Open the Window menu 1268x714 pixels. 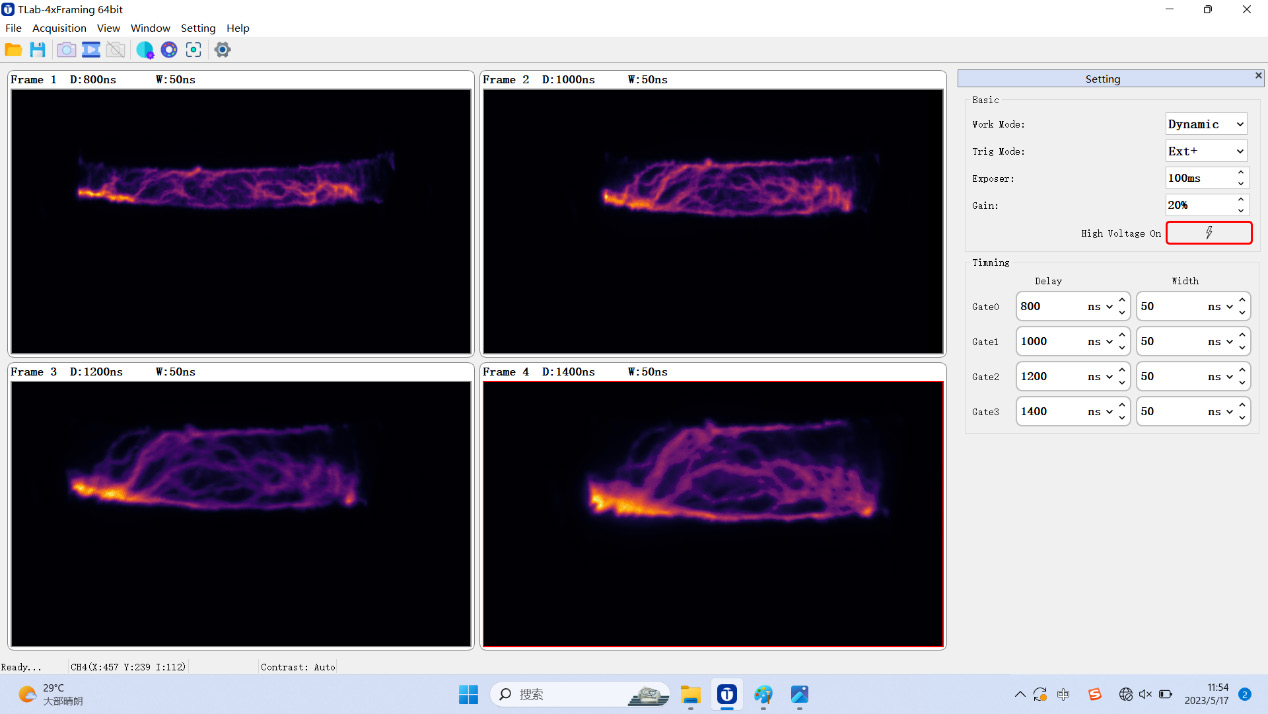coord(150,28)
